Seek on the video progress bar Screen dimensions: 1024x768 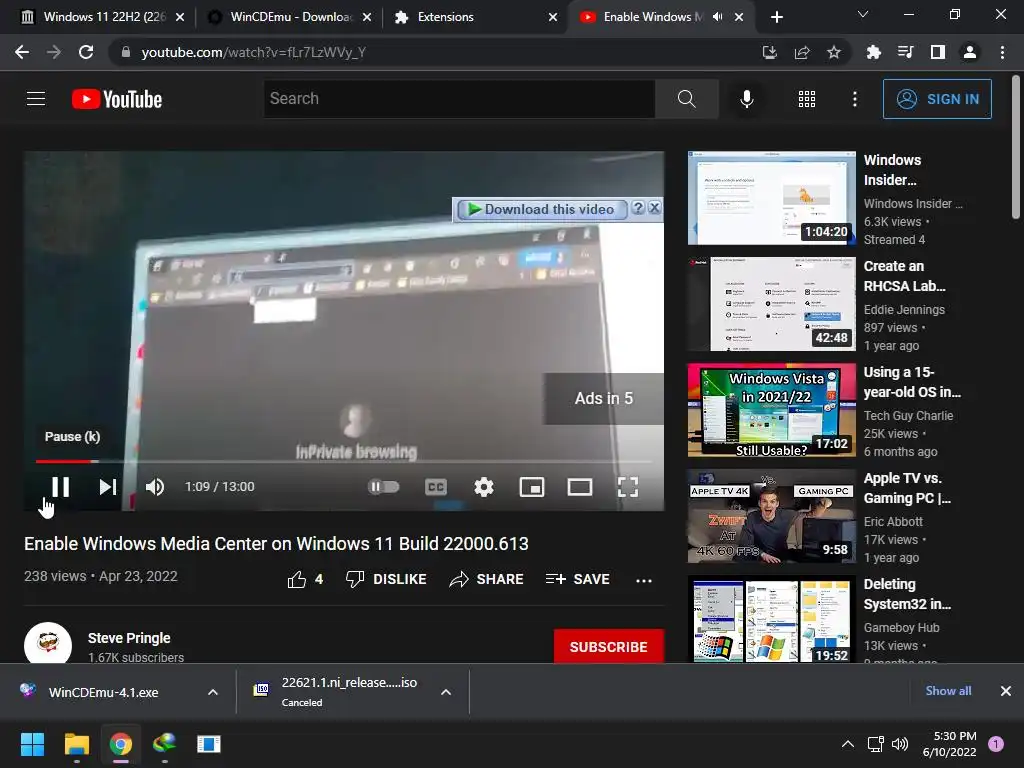[344, 461]
